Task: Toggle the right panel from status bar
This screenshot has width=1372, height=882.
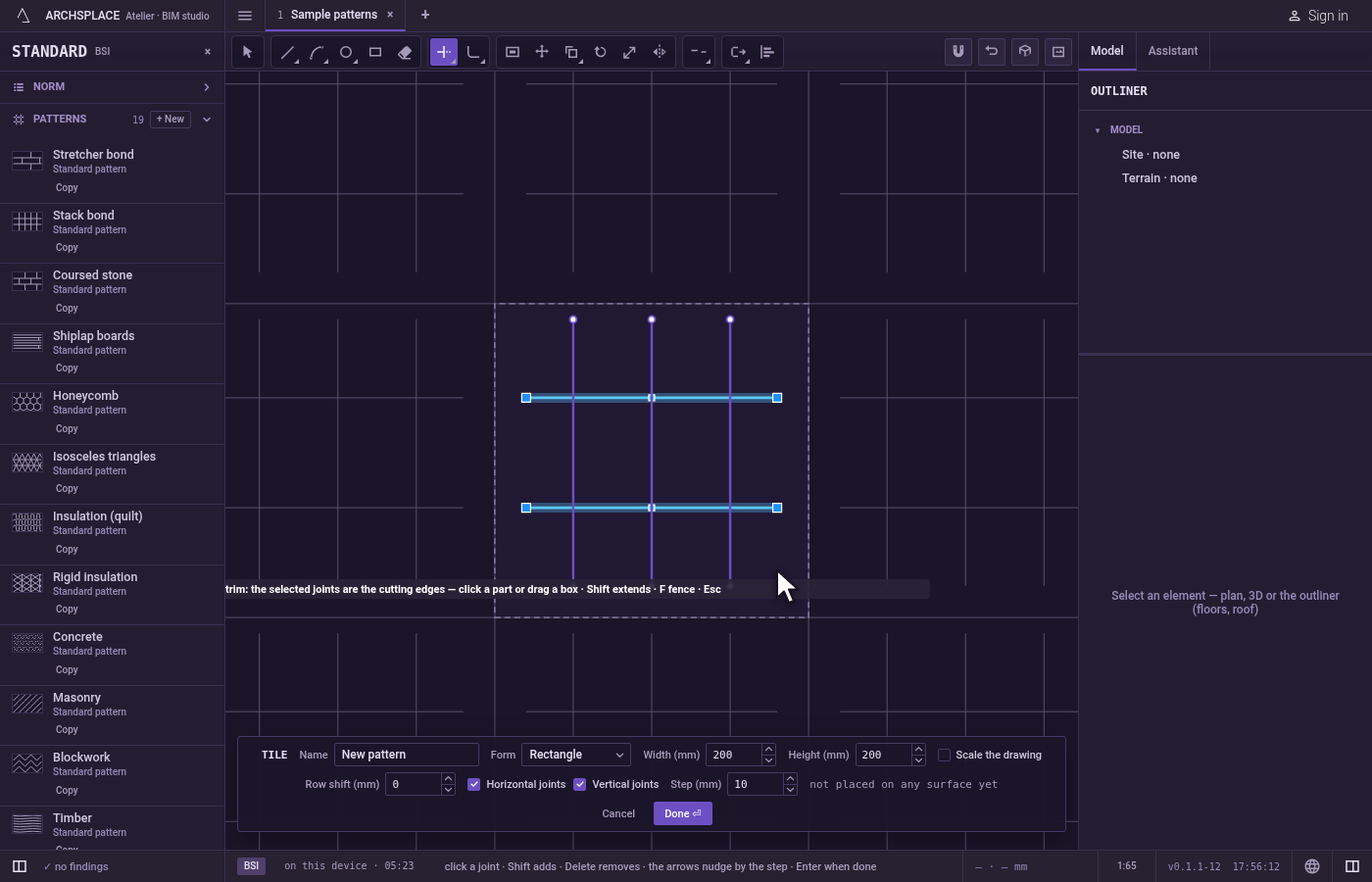Action: [x=1352, y=866]
